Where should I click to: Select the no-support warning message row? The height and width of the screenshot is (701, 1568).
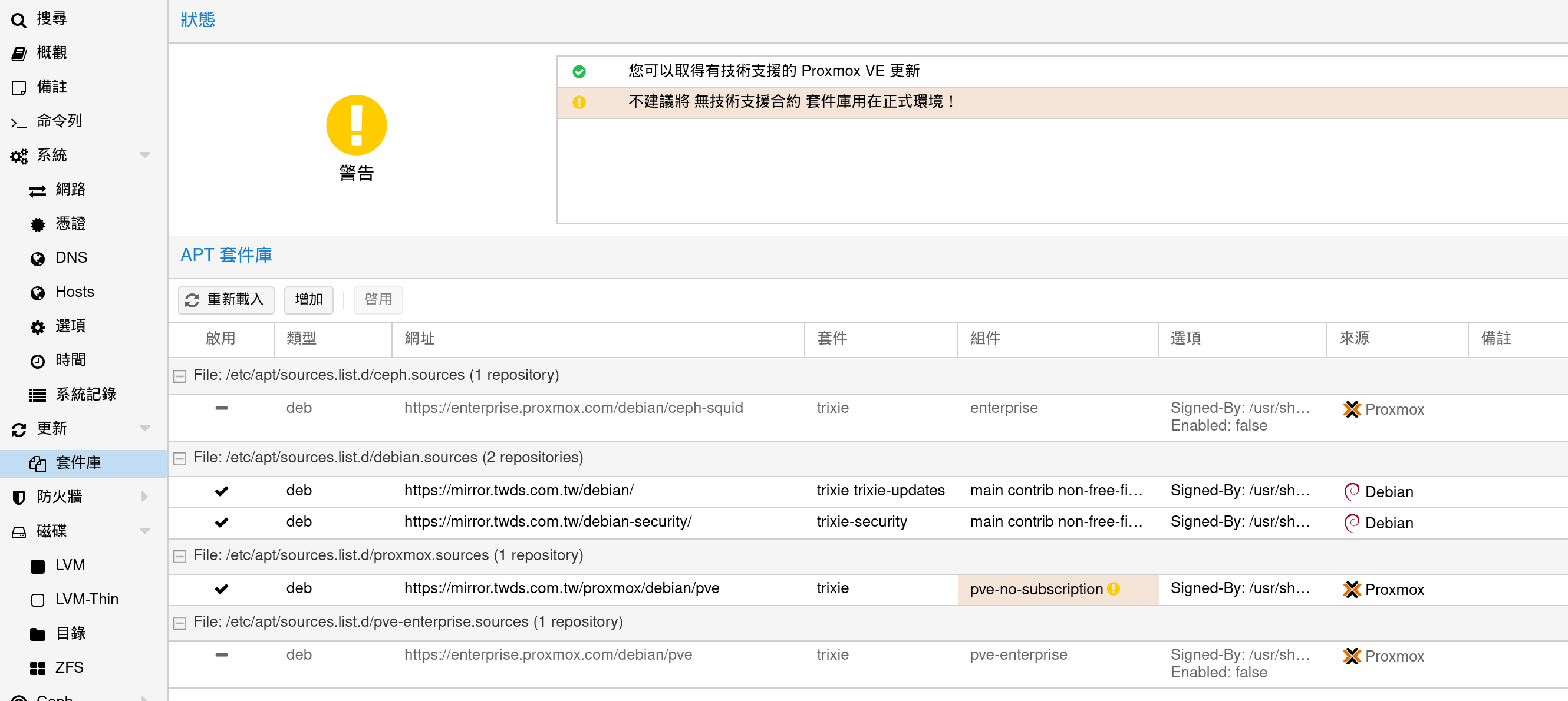pos(1062,102)
